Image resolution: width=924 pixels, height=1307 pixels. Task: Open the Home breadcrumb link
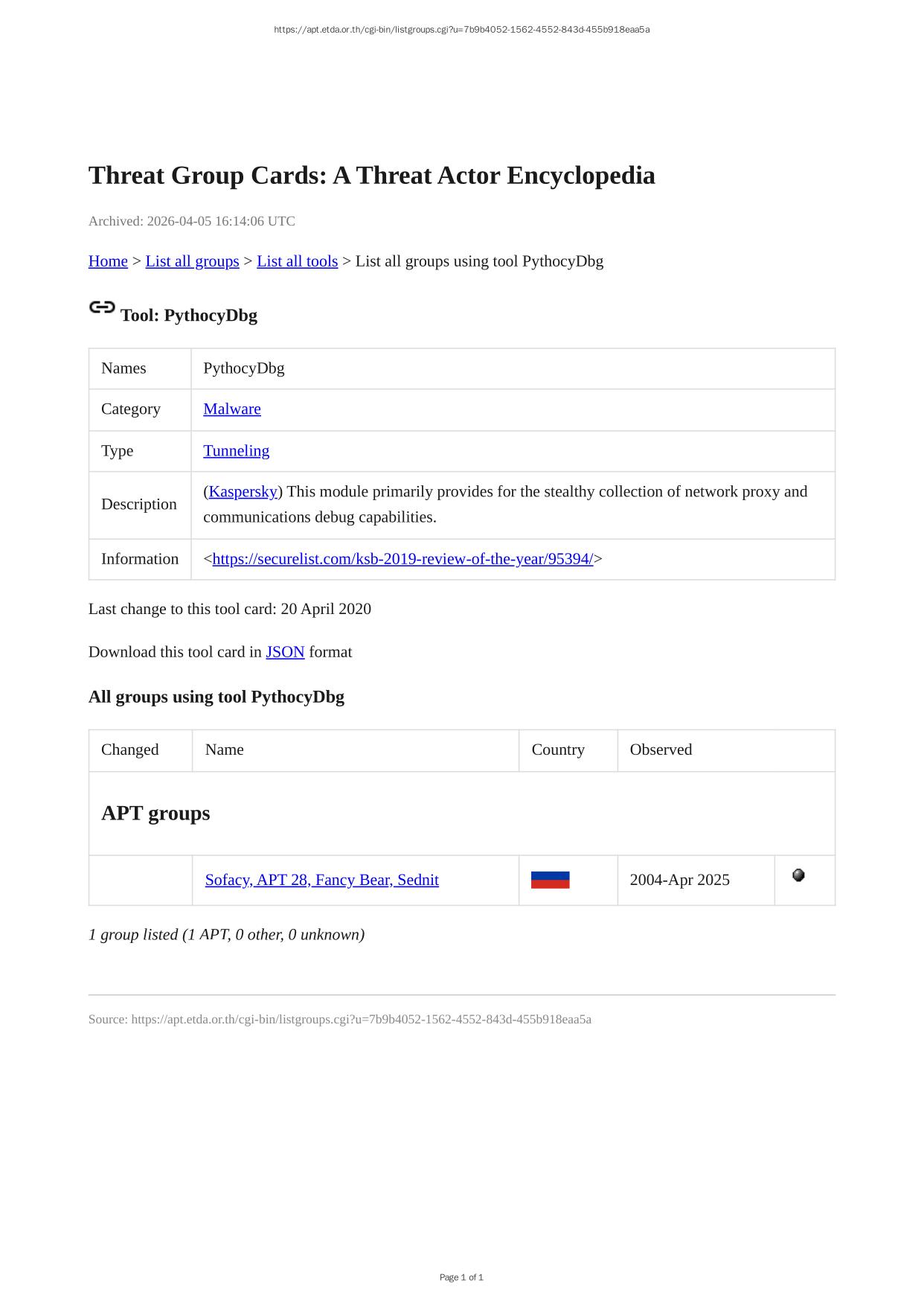(108, 261)
